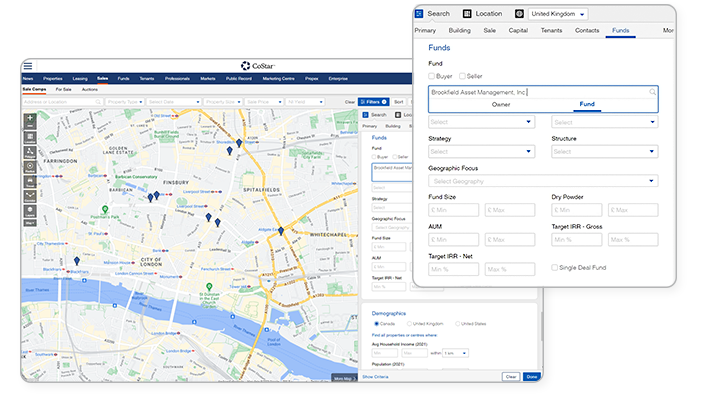Open Leasing in the top navigation bar
Screen dimensions: 702x409
[80, 78]
